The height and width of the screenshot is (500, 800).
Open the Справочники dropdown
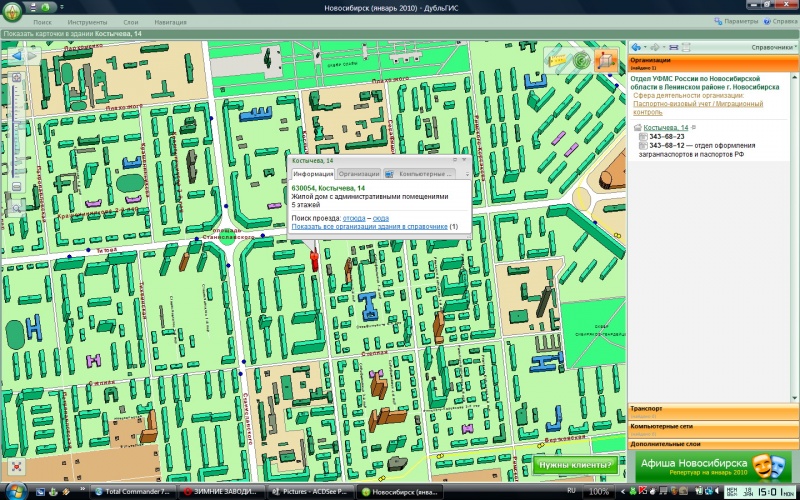coord(773,47)
